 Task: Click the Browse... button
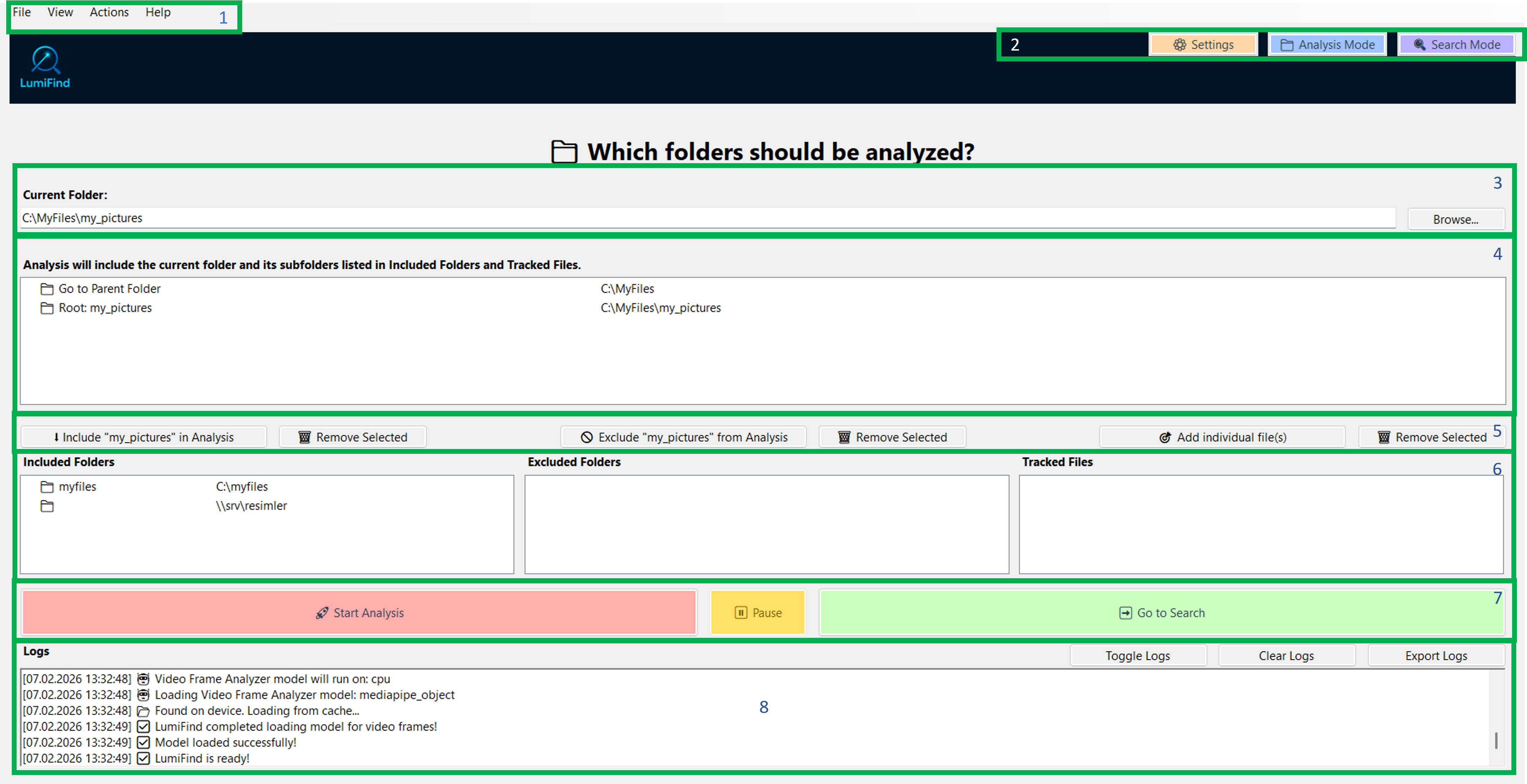click(1455, 219)
